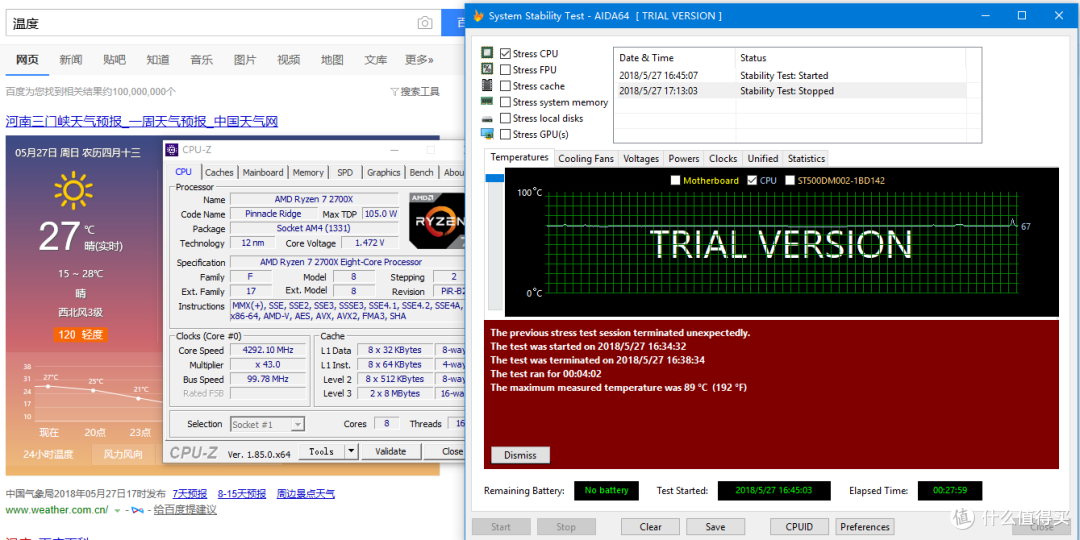Open the Bench tab in CPU-Z
The height and width of the screenshot is (540, 1080).
coord(422,172)
